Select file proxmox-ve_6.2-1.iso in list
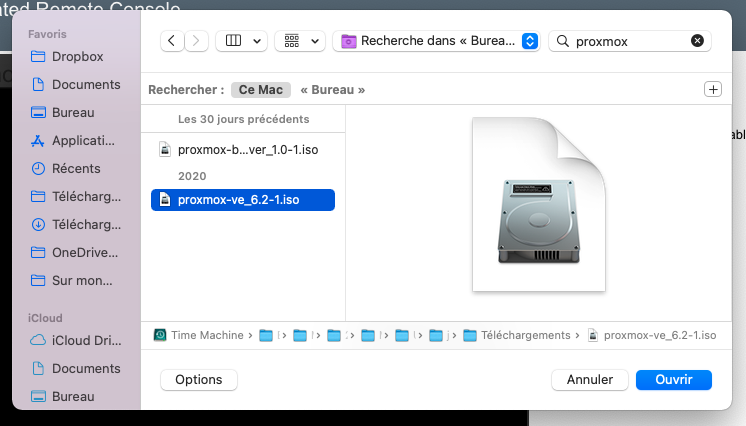The width and height of the screenshot is (746, 426). click(243, 200)
